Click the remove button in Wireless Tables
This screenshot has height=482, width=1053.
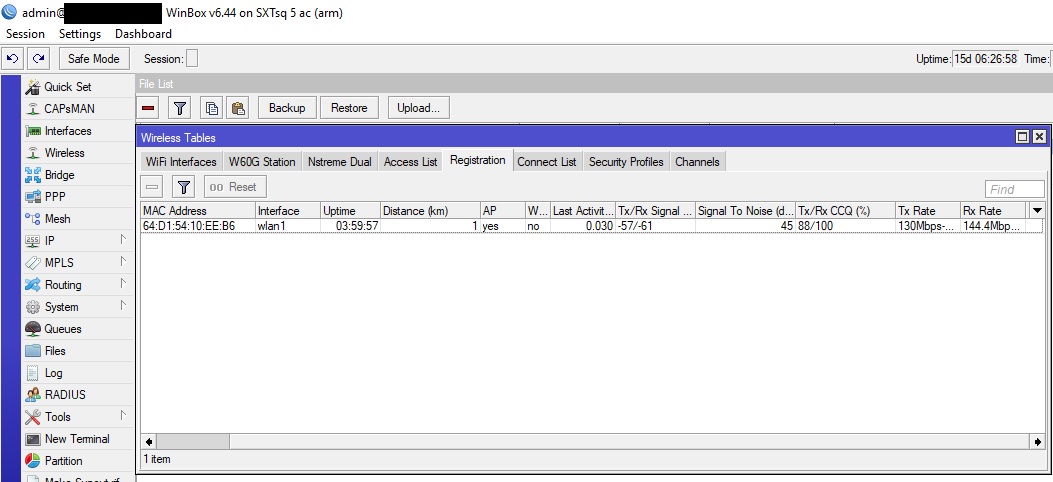point(152,187)
